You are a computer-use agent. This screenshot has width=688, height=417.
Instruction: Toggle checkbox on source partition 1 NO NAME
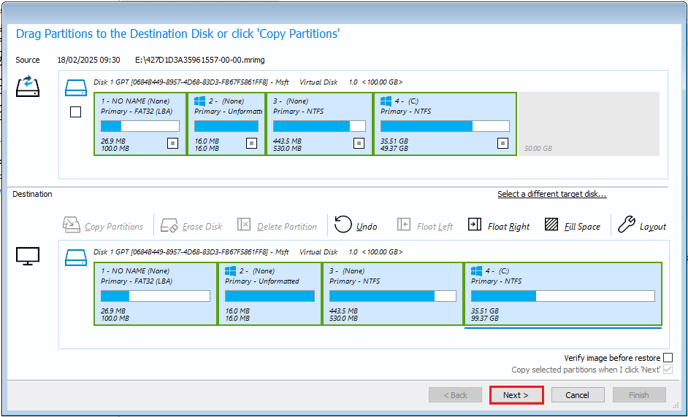point(172,143)
